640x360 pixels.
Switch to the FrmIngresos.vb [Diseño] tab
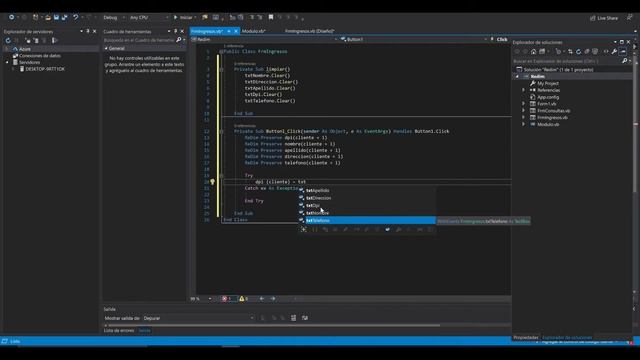click(309, 31)
